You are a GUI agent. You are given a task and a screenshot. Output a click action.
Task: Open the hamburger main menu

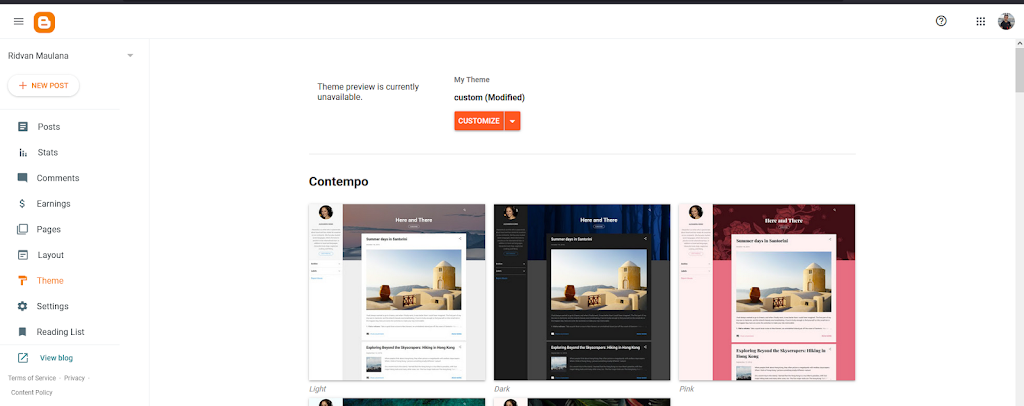(x=18, y=22)
